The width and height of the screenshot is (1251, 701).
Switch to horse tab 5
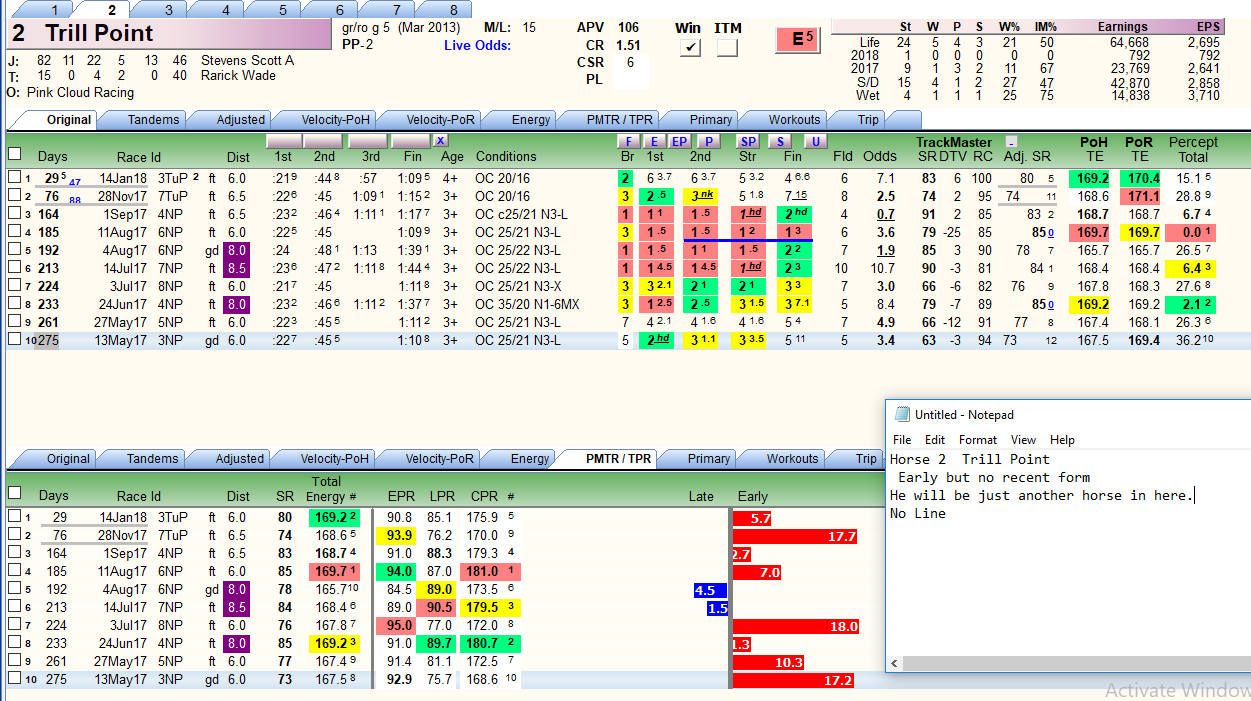pos(283,9)
